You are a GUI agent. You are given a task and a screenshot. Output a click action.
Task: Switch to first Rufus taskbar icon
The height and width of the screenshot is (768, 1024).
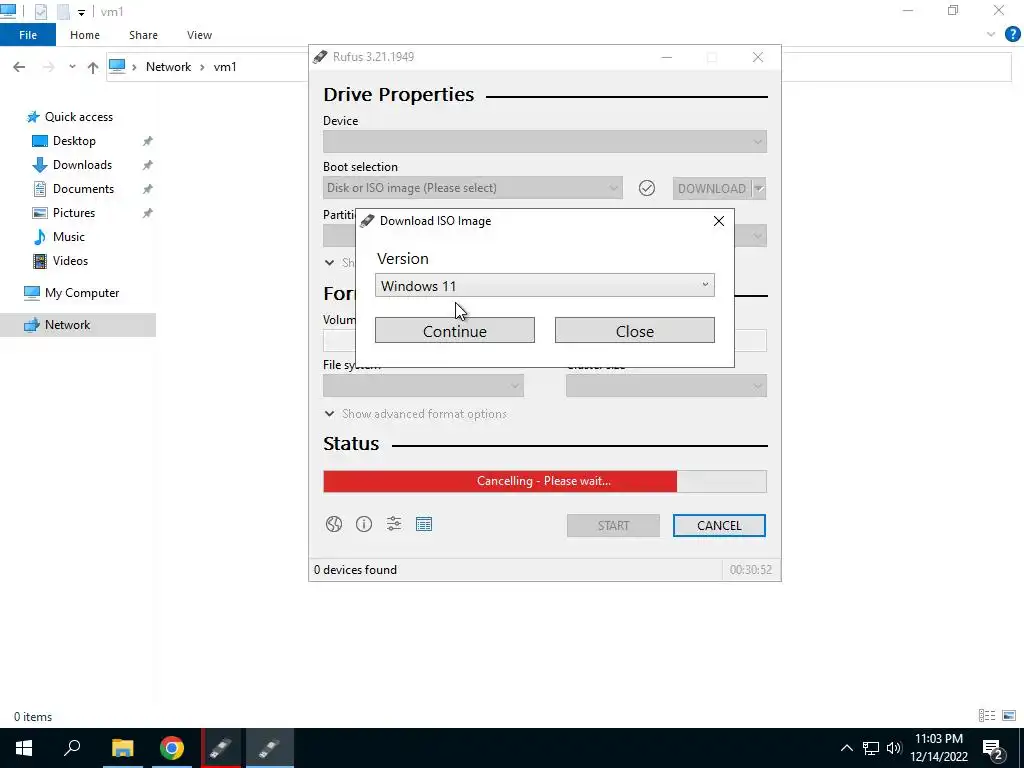tap(221, 748)
